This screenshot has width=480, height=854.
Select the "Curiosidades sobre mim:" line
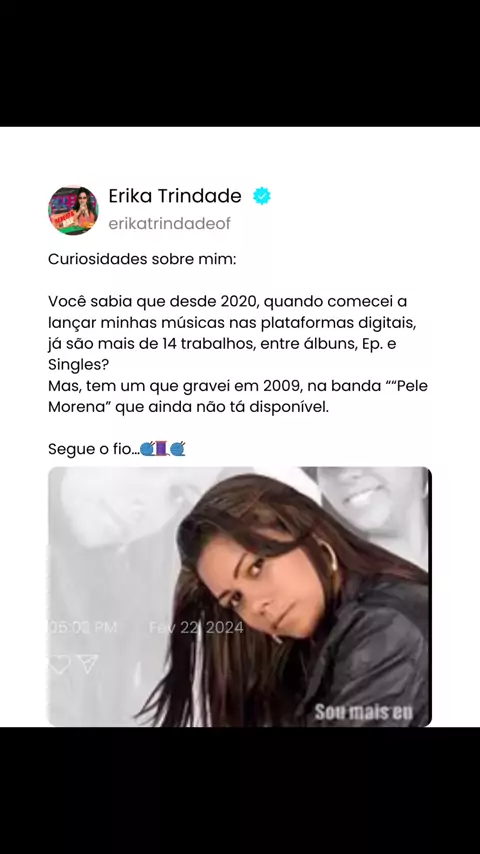click(142, 259)
